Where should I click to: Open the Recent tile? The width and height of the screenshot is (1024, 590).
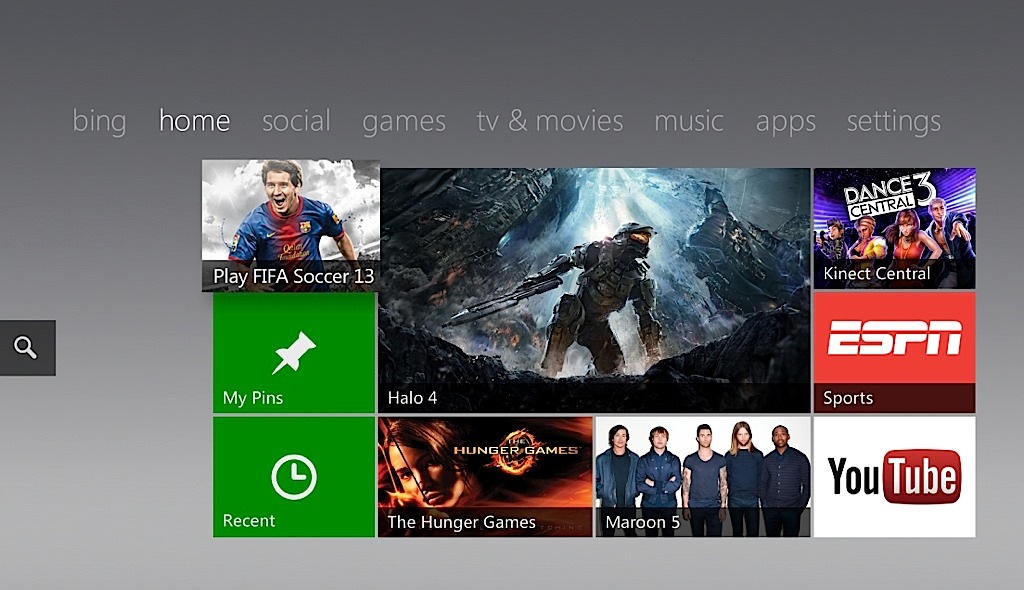(x=294, y=477)
